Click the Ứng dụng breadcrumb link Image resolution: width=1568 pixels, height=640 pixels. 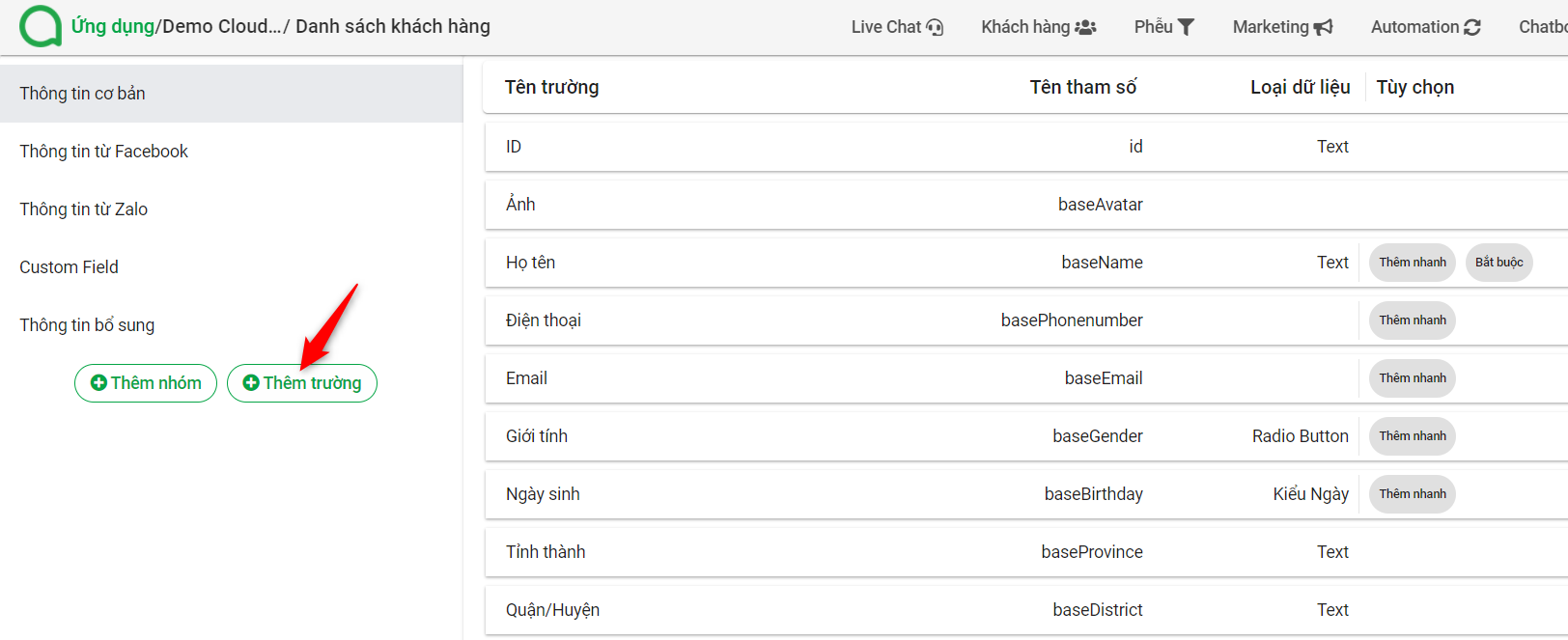coord(113,26)
